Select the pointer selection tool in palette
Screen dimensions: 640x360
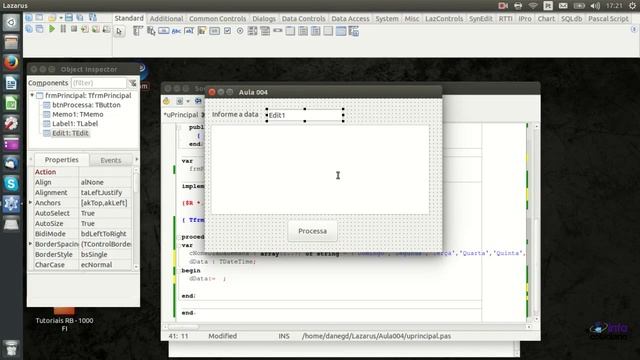tap(119, 31)
